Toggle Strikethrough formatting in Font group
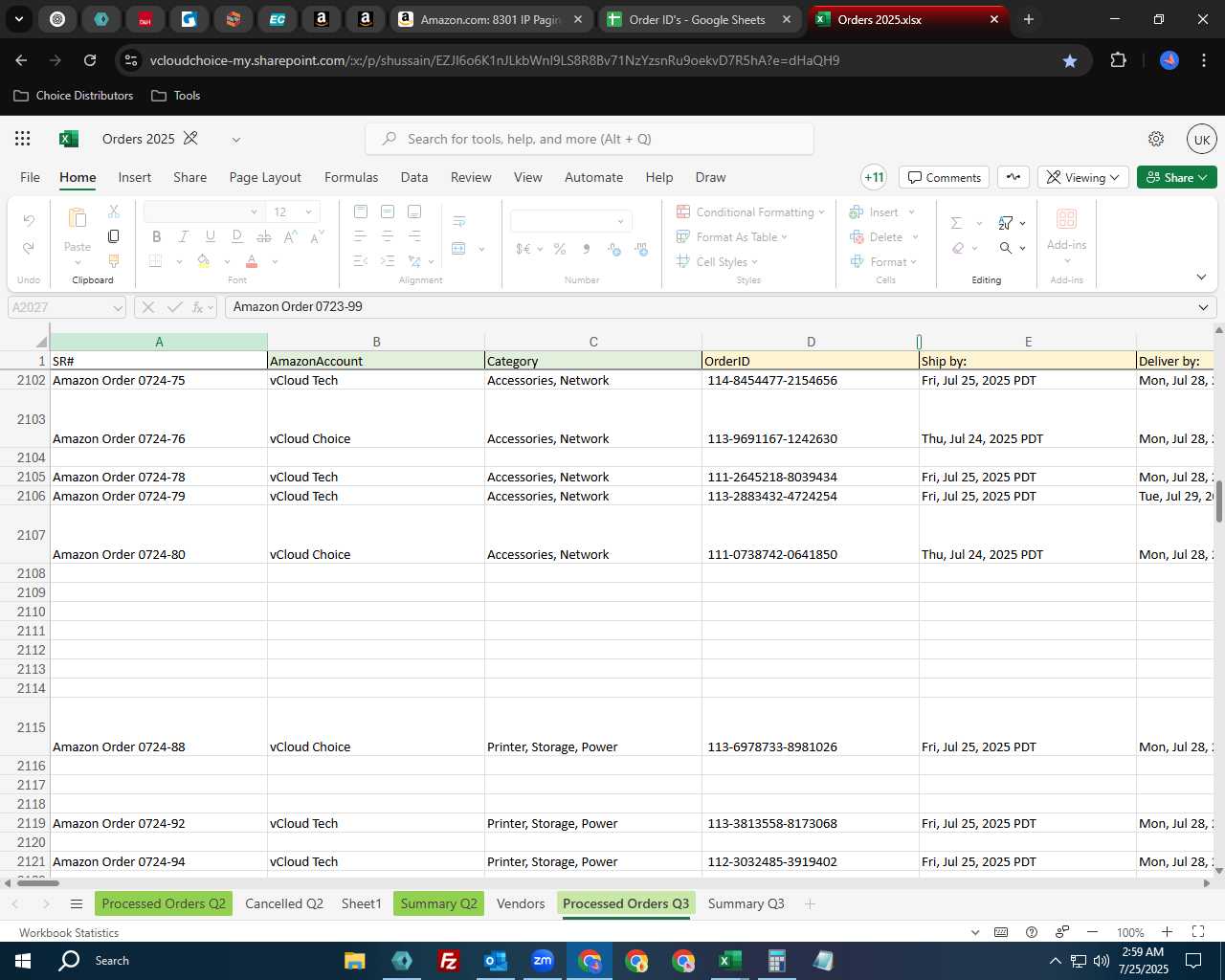 264,236
